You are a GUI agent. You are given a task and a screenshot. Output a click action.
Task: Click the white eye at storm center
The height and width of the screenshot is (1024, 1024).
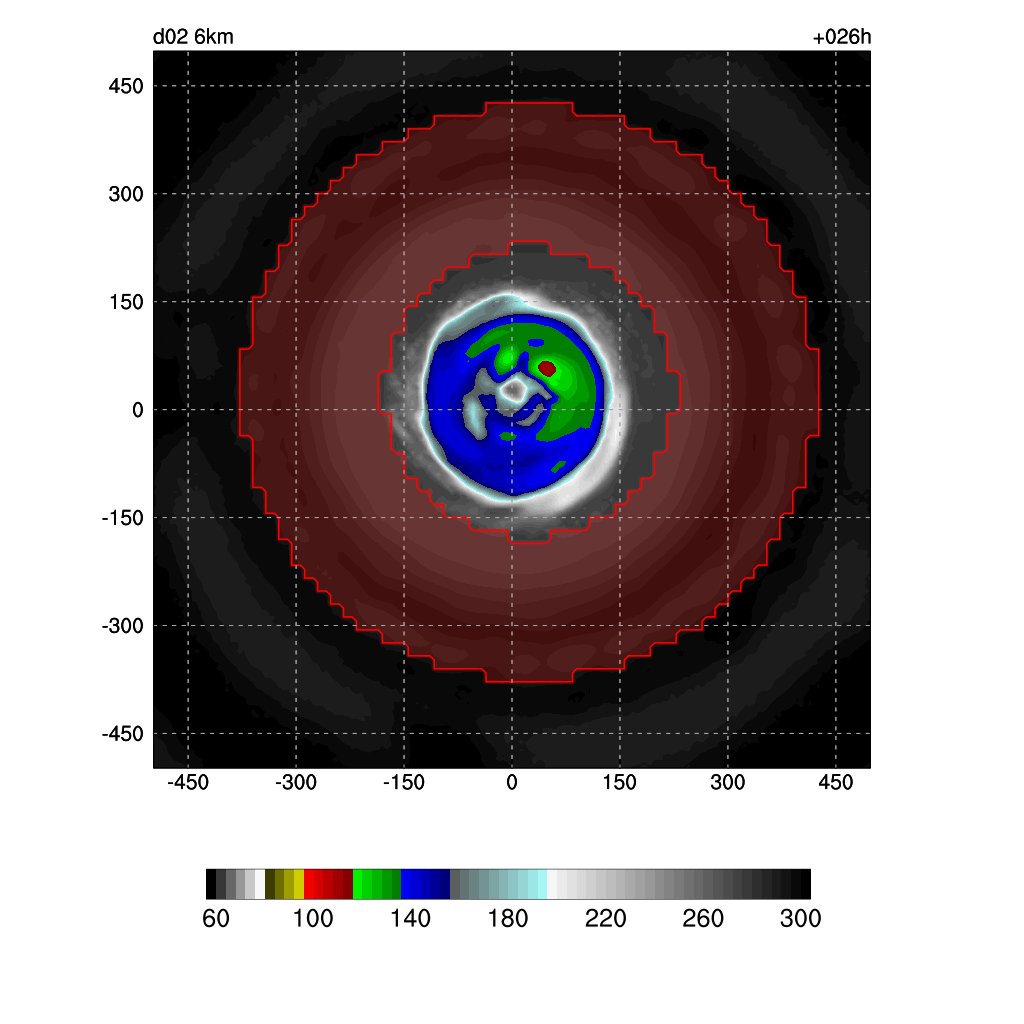pyautogui.click(x=514, y=391)
